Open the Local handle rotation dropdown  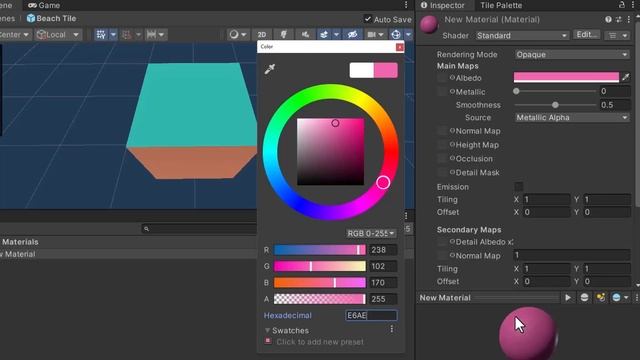coord(58,35)
